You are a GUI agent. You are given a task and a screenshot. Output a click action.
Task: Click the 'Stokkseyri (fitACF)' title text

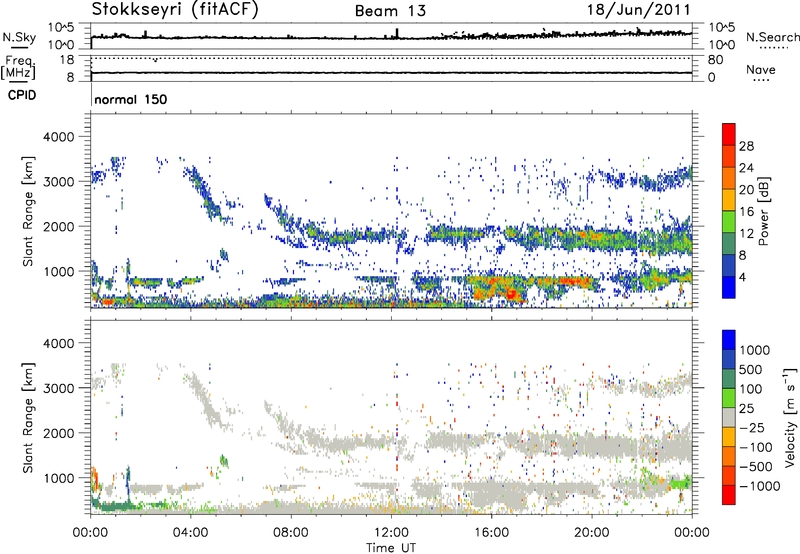175,10
